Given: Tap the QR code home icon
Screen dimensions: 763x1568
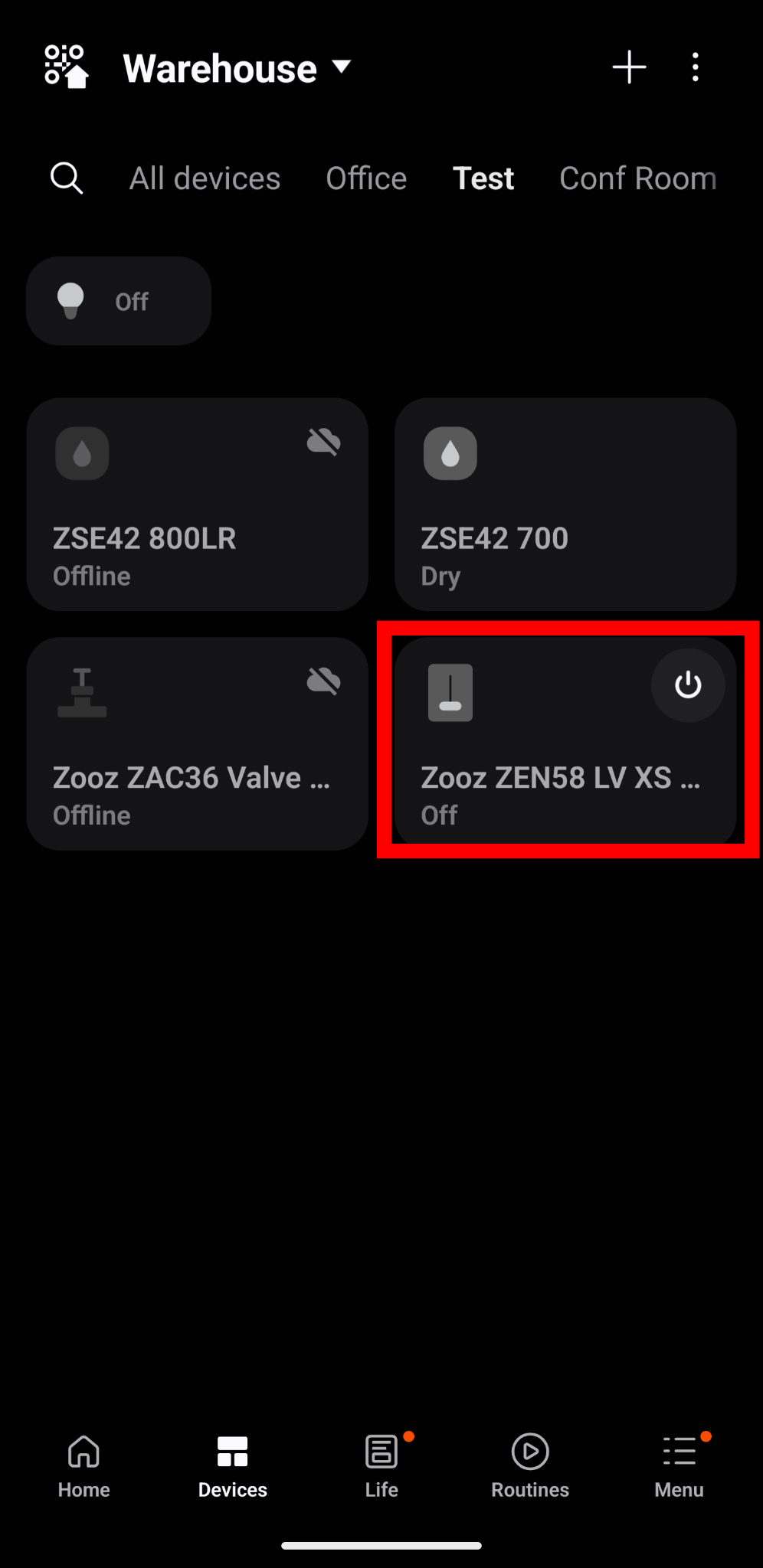Looking at the screenshot, I should pyautogui.click(x=66, y=67).
